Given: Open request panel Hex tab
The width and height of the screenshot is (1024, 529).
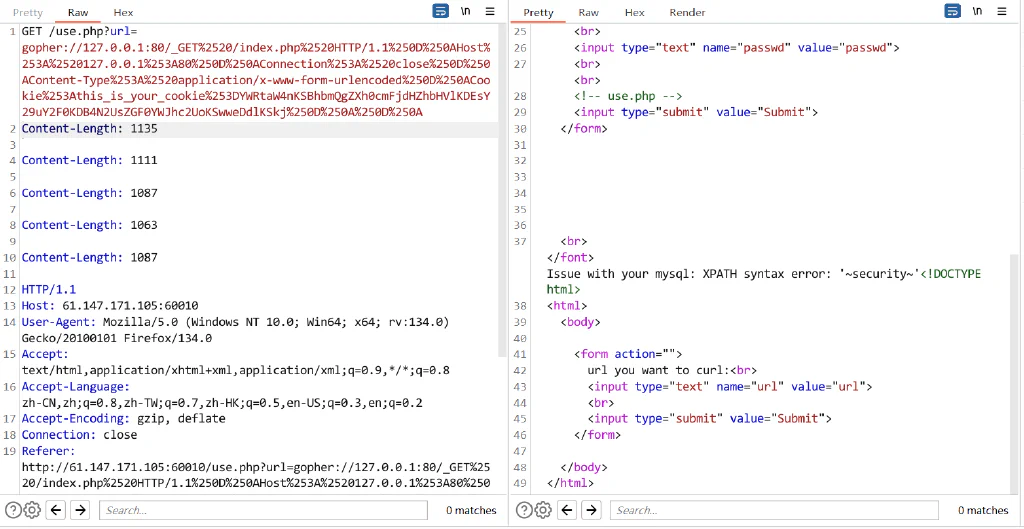Looking at the screenshot, I should 123,12.
